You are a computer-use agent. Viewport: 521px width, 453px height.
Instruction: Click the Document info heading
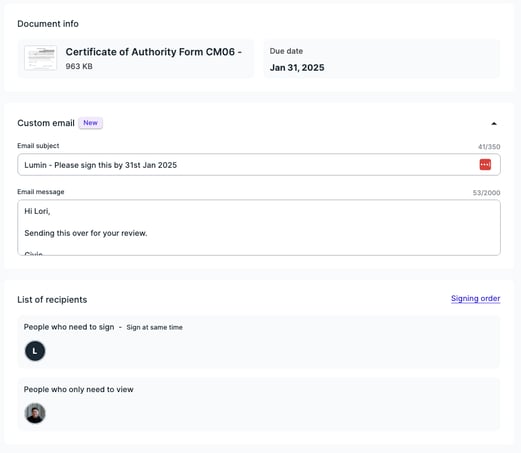tap(48, 24)
